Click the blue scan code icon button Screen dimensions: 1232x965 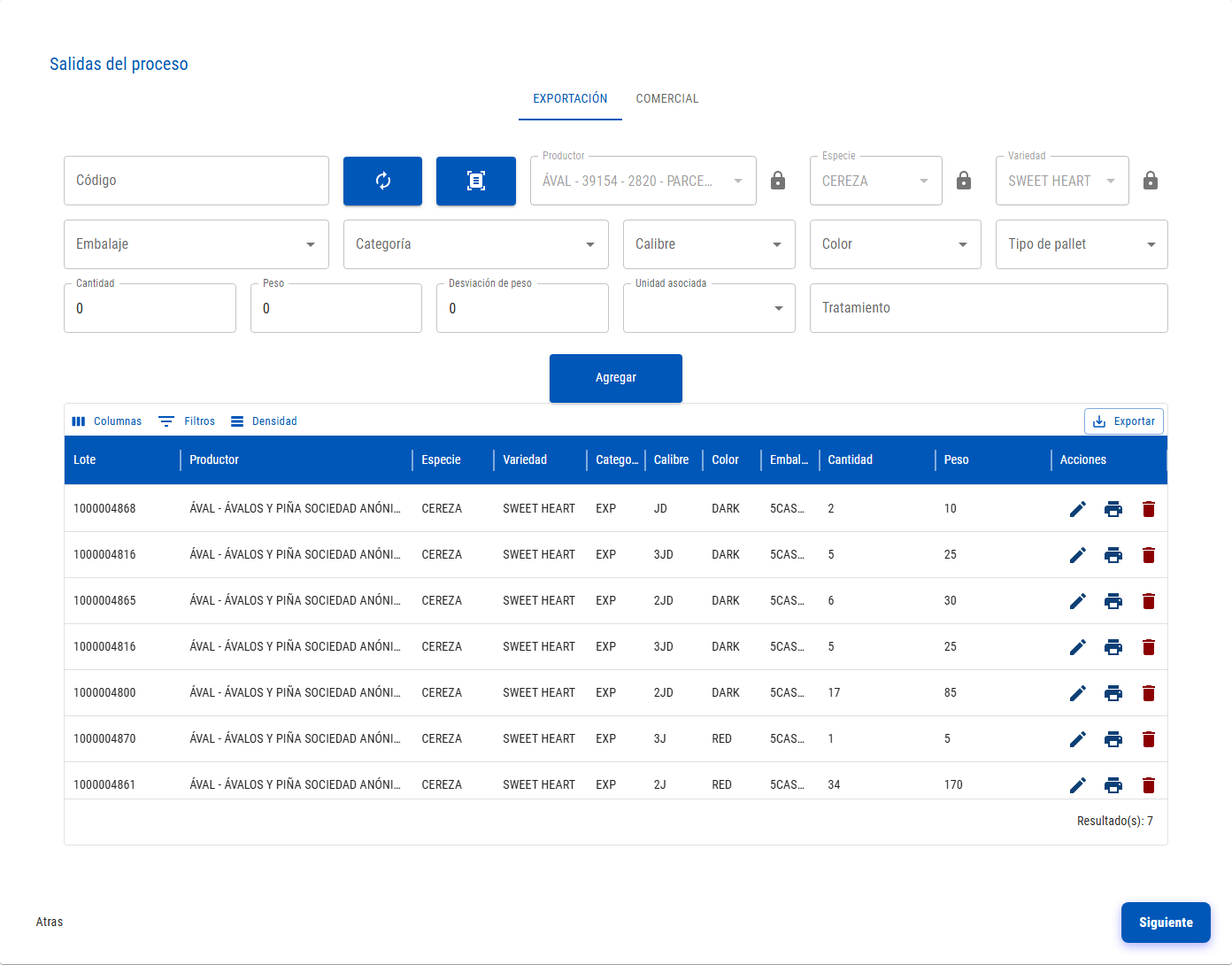pyautogui.click(x=476, y=181)
